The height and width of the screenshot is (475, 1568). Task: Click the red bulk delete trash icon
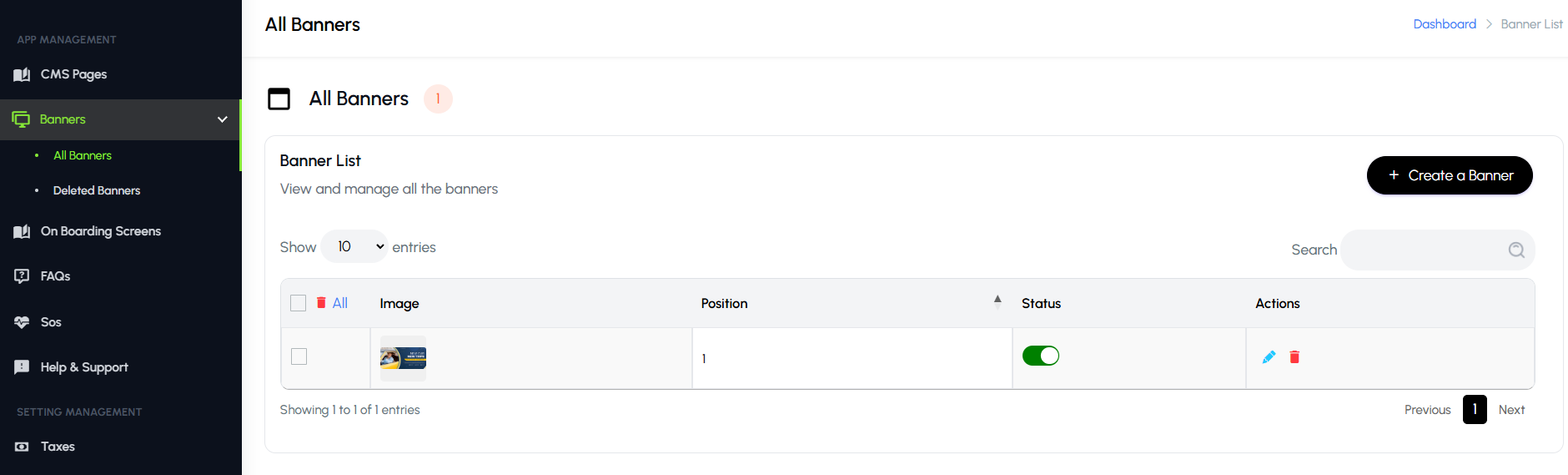(321, 303)
